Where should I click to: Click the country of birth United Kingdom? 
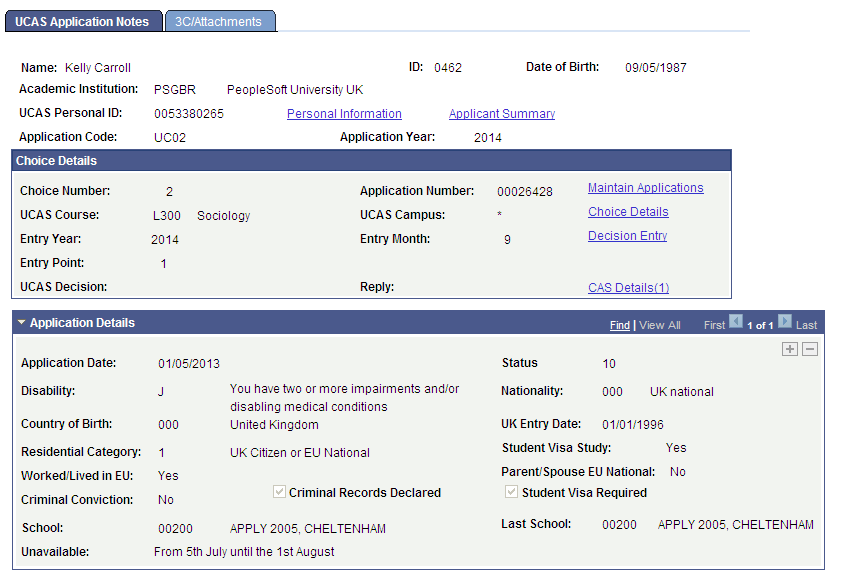point(274,424)
